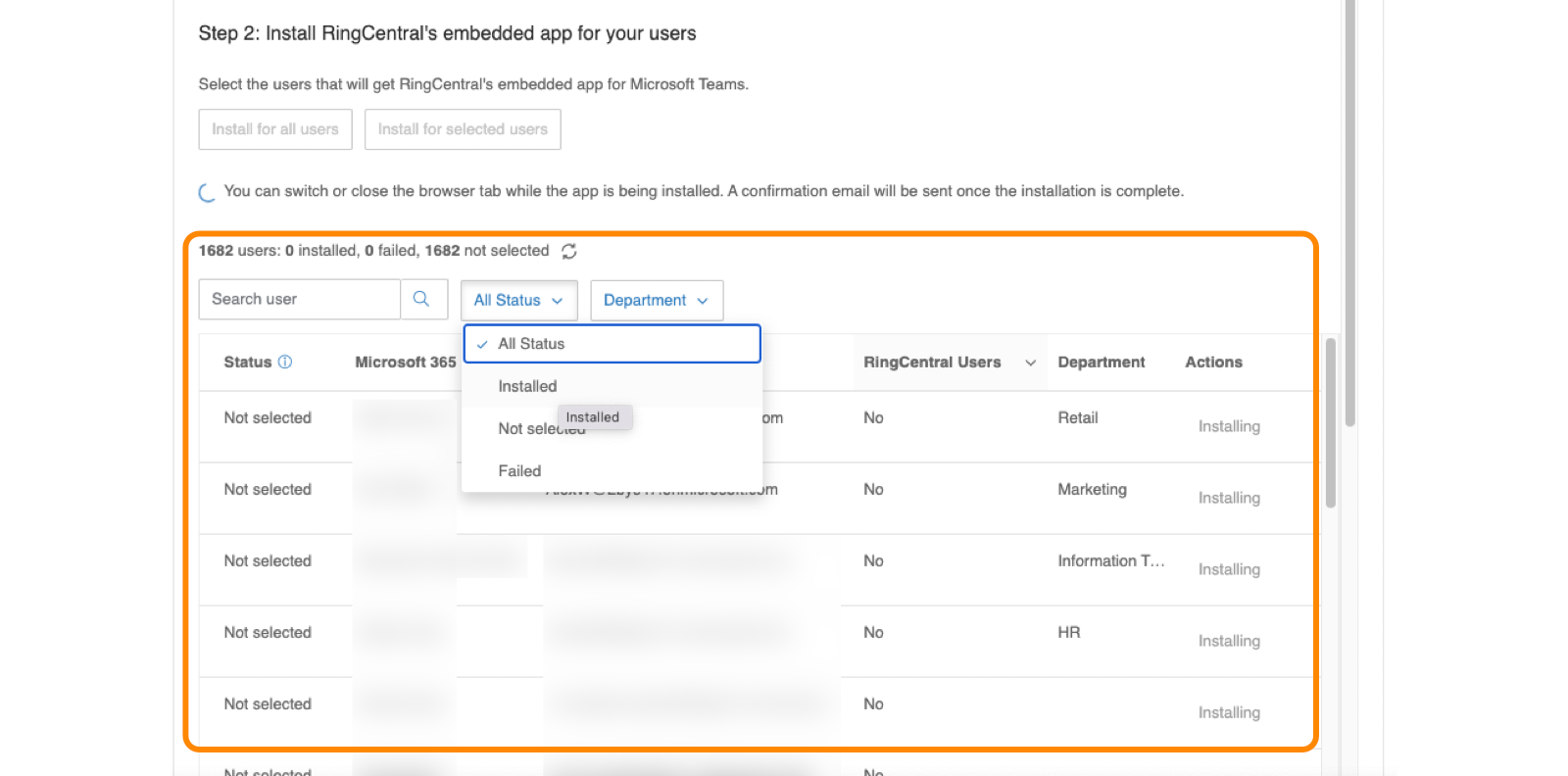Click the No value in Retail row

pos(873,417)
